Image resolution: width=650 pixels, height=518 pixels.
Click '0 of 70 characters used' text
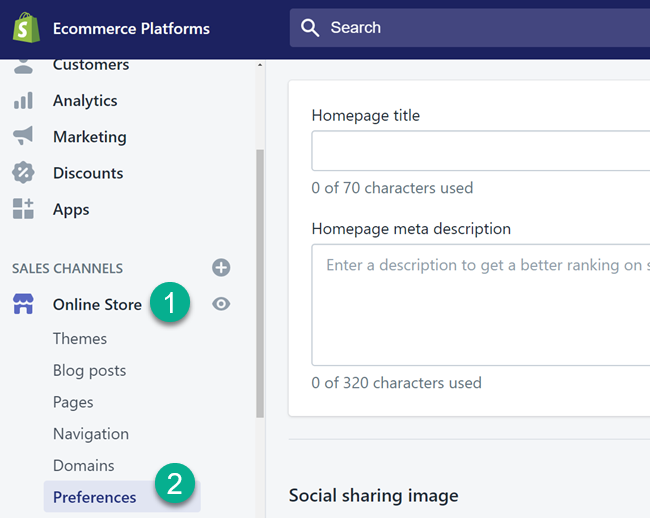tap(392, 188)
